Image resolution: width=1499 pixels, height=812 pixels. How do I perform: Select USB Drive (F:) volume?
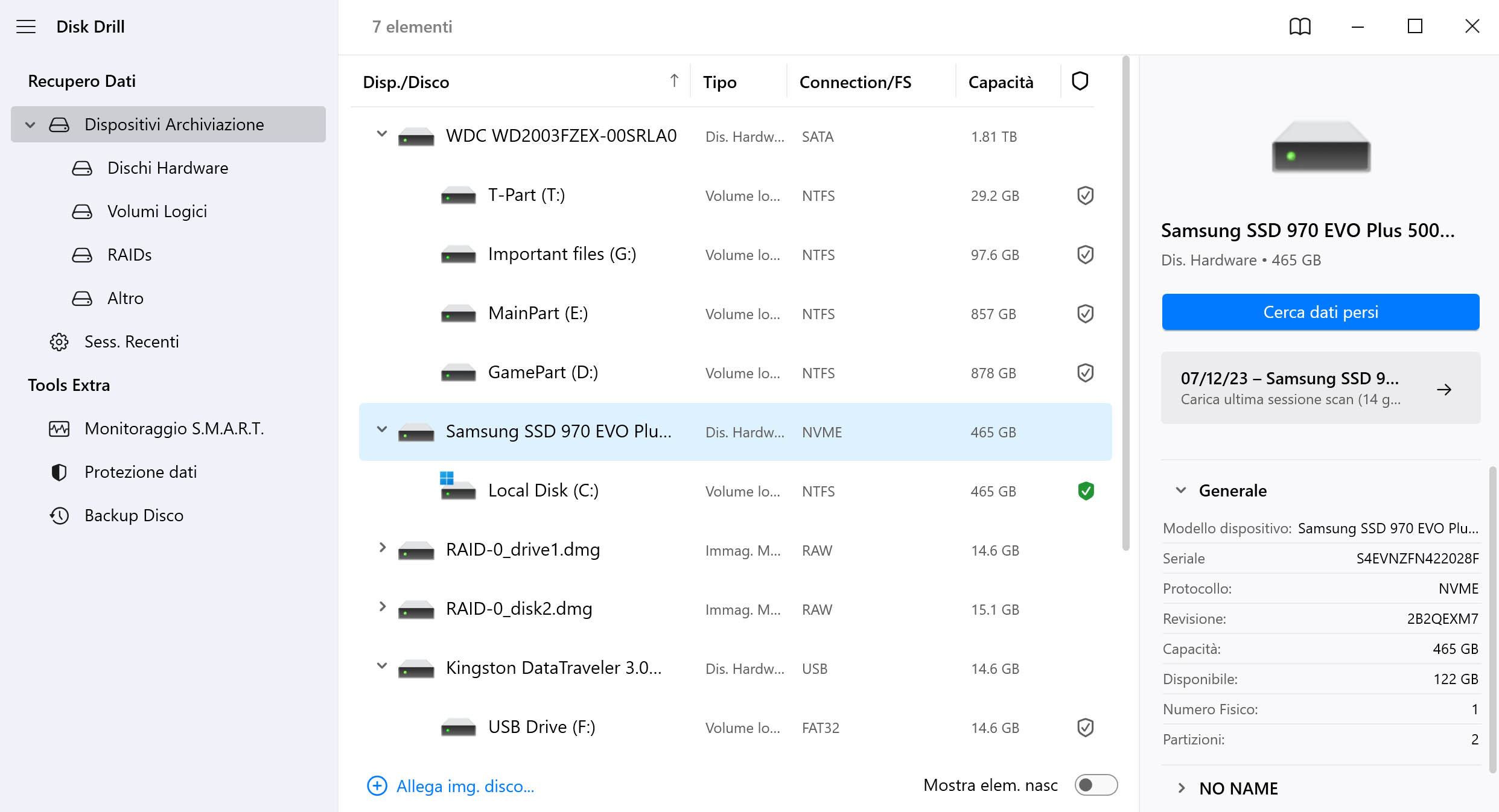[x=735, y=728]
